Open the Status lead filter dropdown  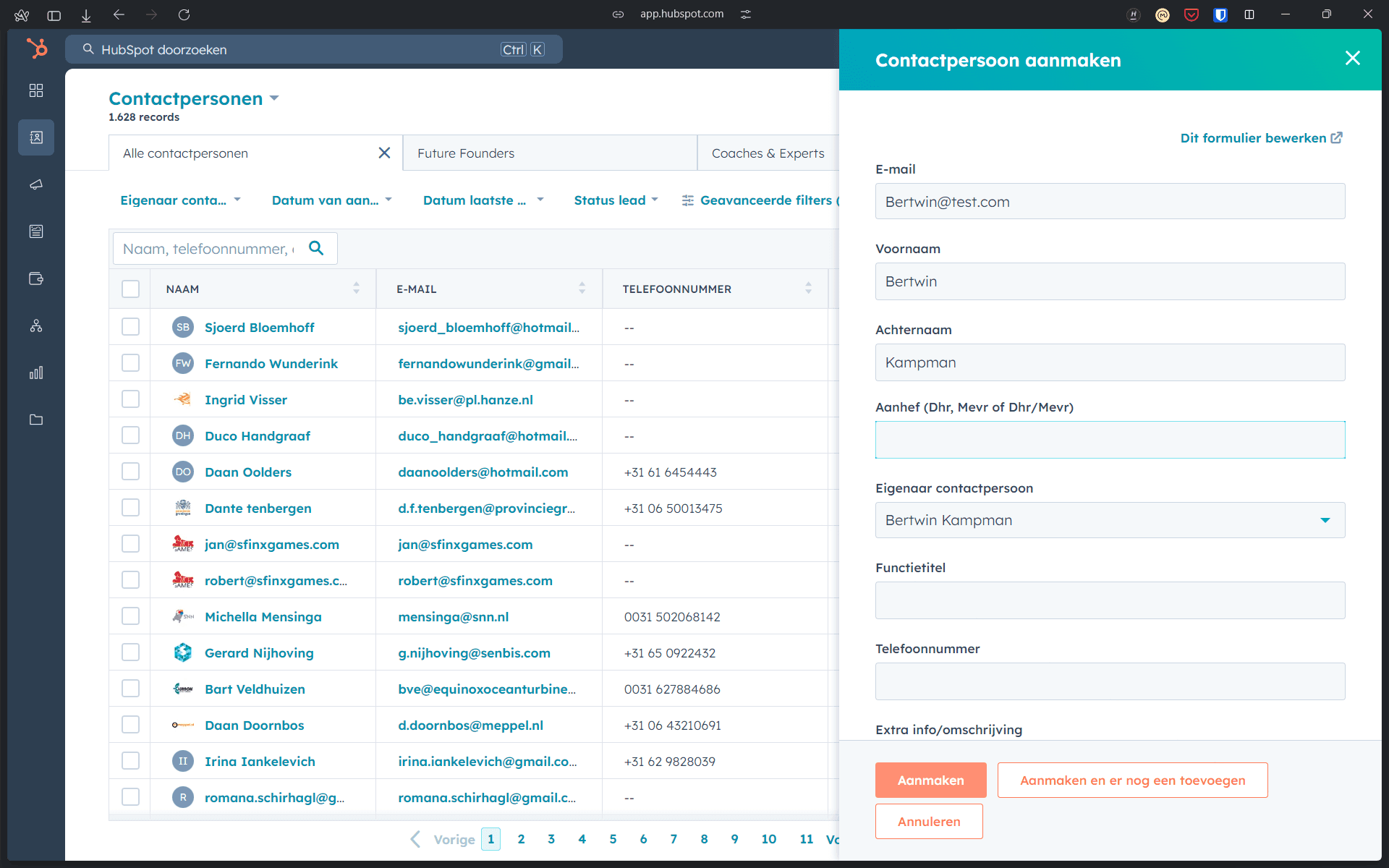[616, 200]
